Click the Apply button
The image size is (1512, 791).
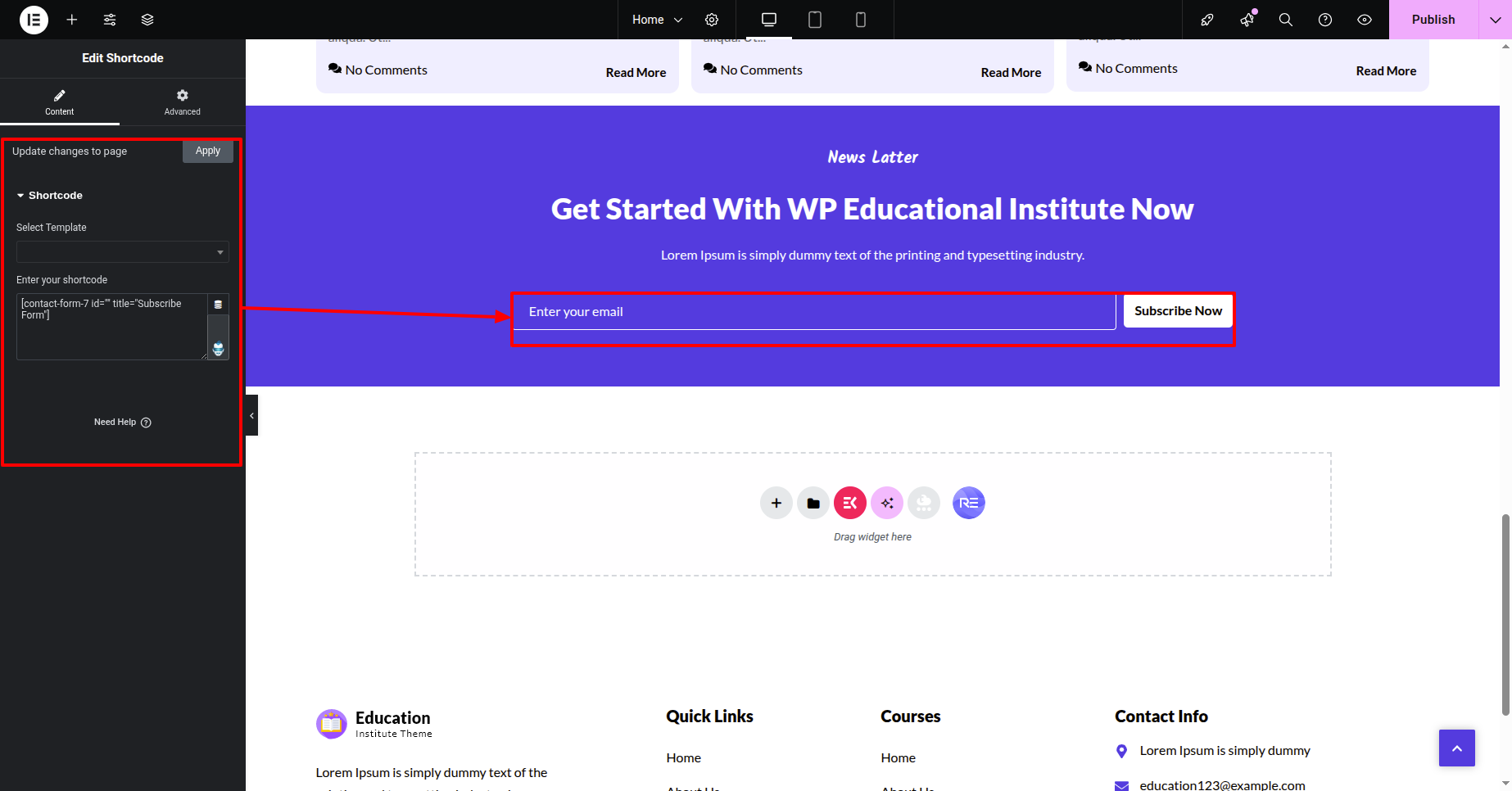pos(208,151)
